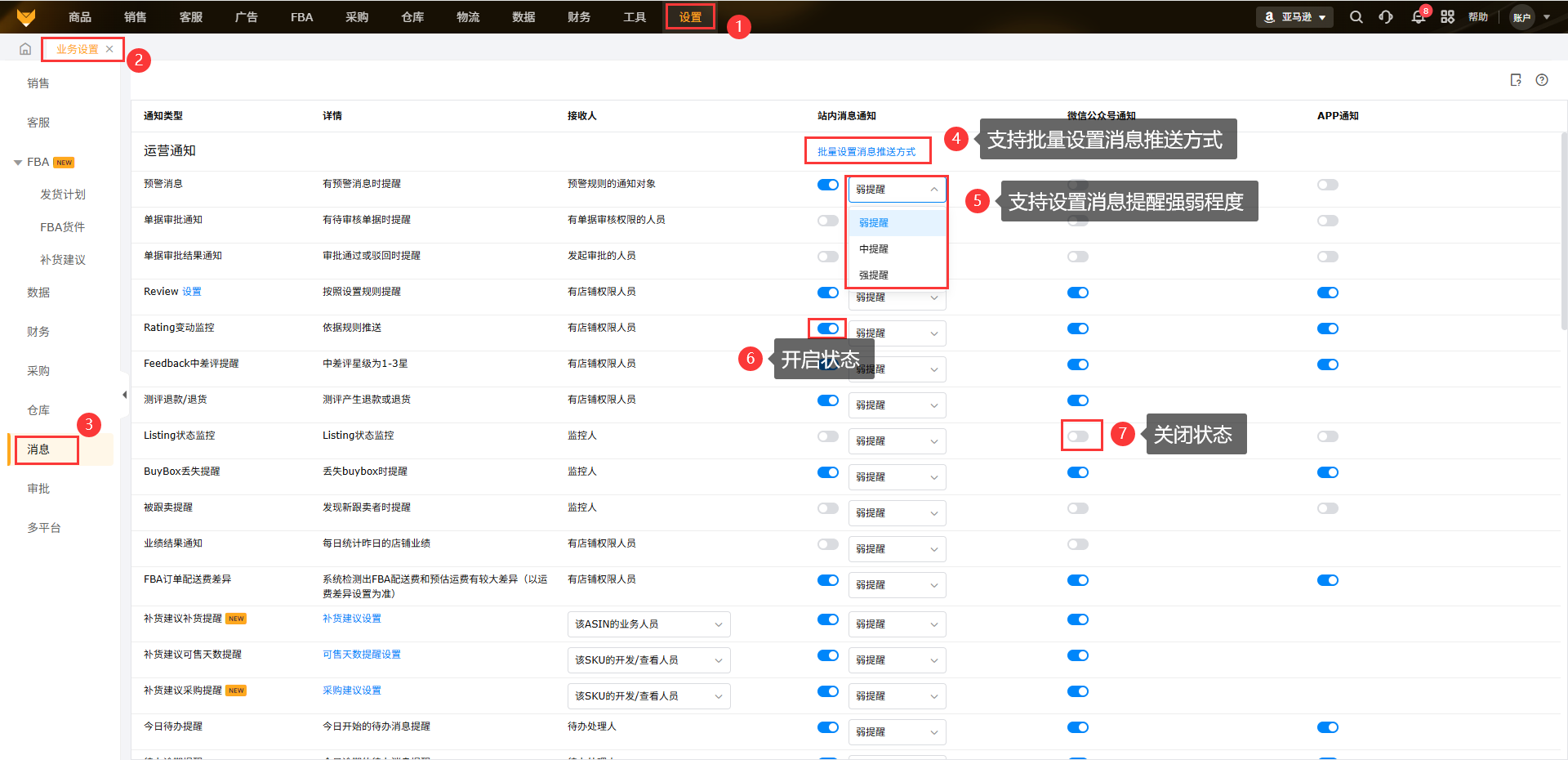Go to the home tab icon
1568x760 pixels.
click(x=25, y=49)
